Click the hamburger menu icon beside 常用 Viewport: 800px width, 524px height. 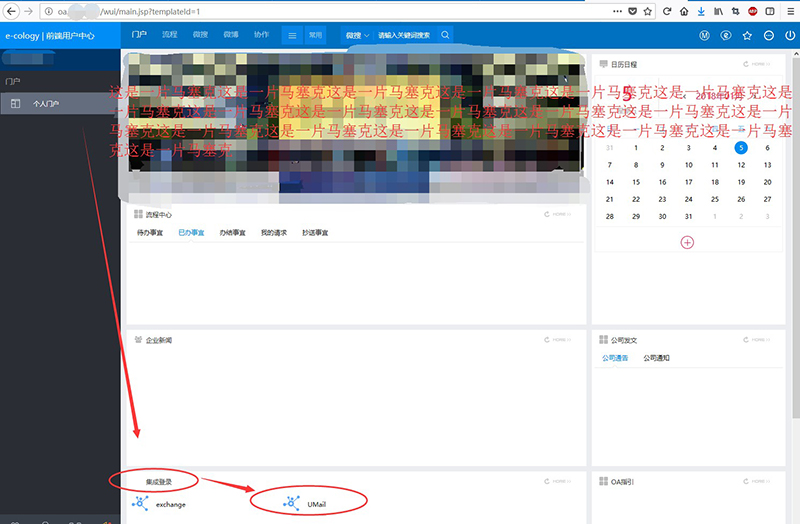point(292,35)
